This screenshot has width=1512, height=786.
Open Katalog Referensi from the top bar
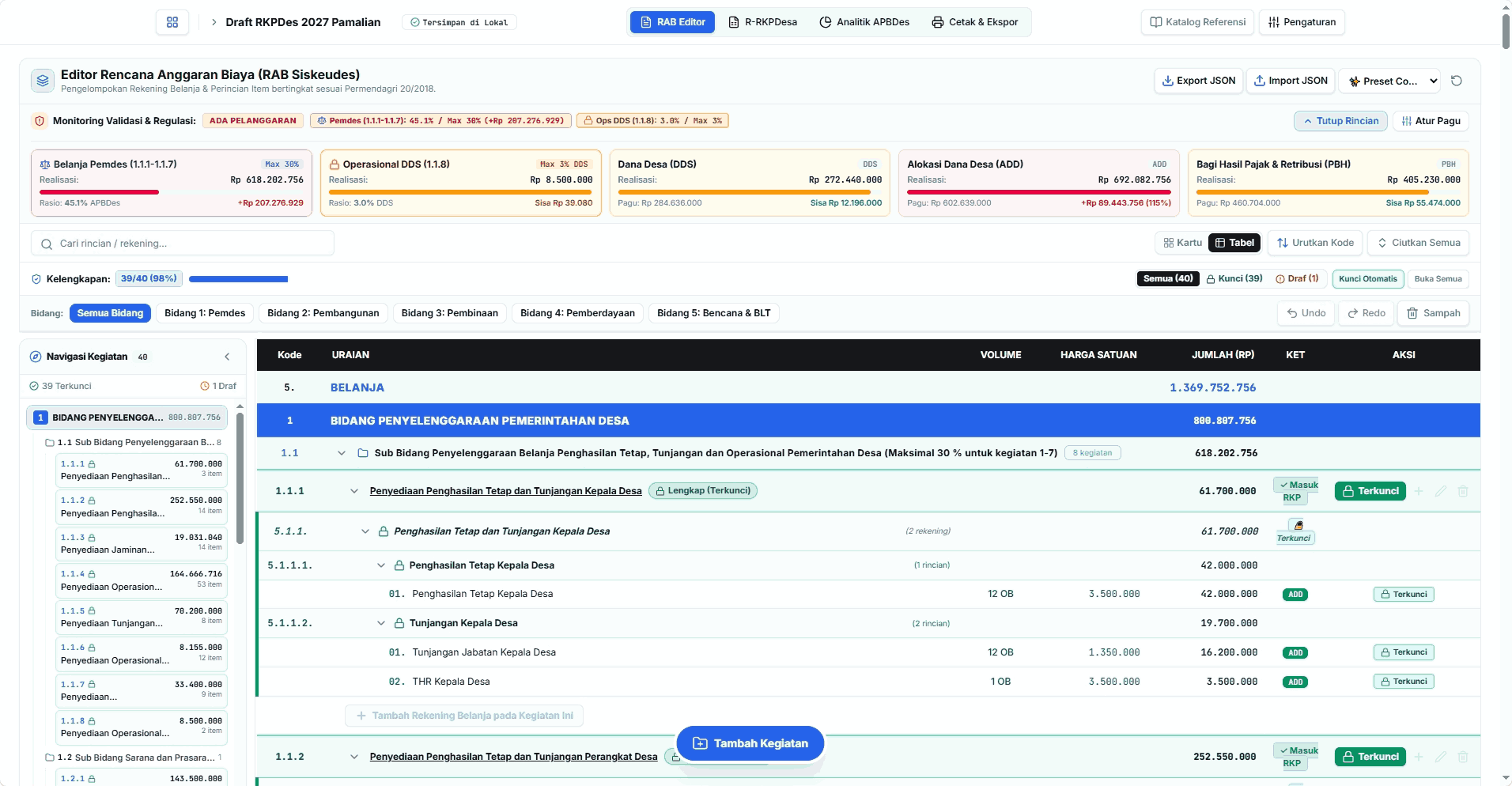1198,22
